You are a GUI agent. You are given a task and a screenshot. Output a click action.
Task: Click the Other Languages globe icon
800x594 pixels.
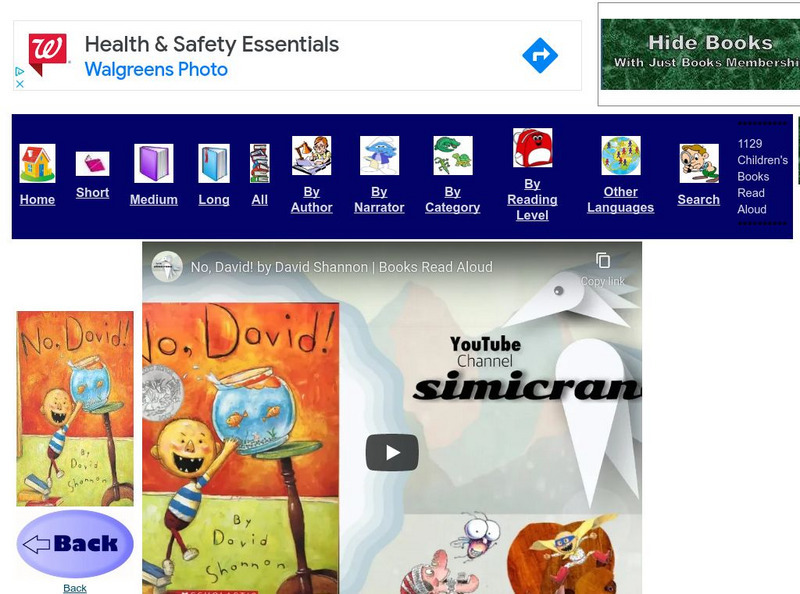620,156
